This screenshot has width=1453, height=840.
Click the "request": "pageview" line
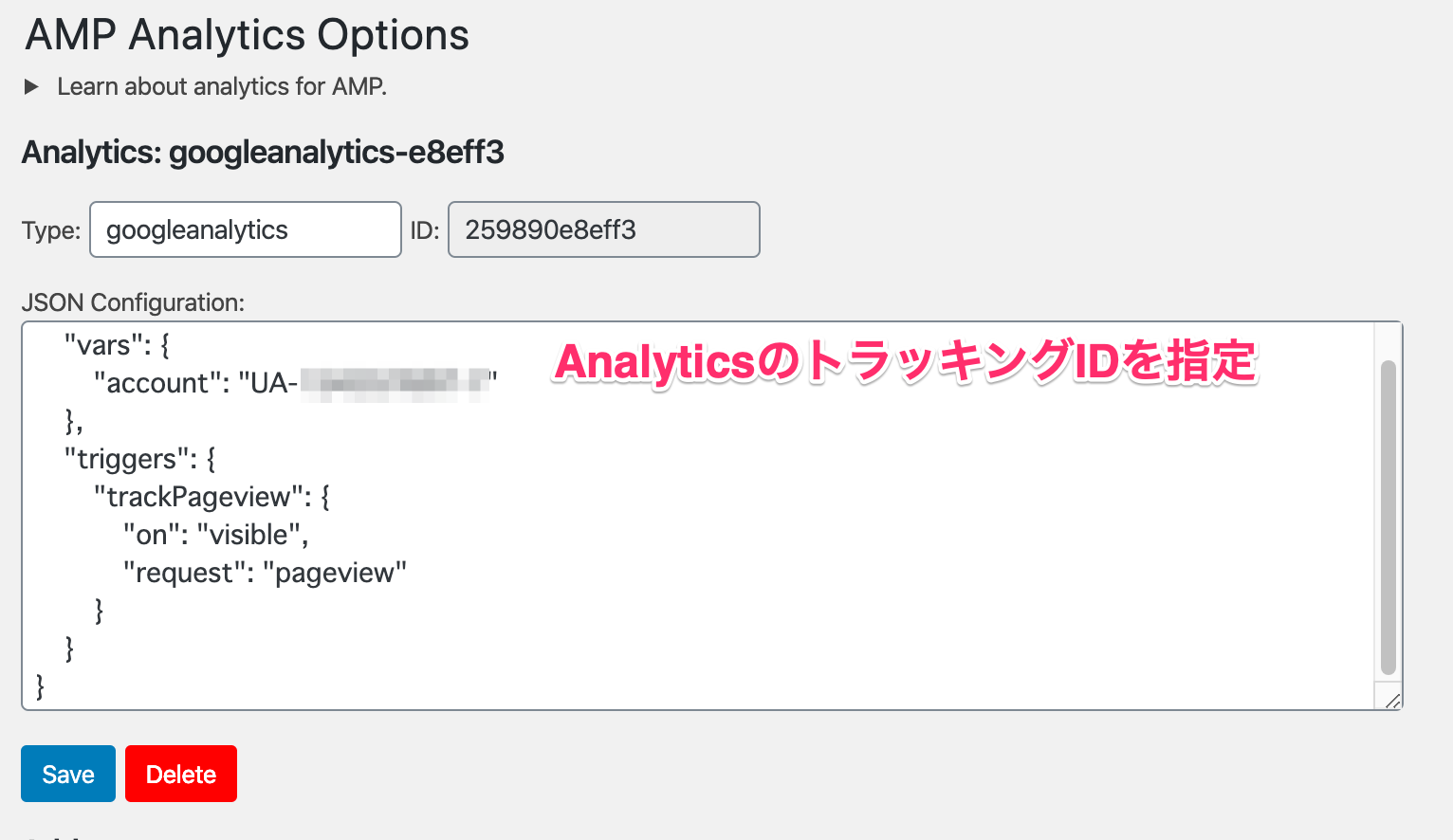(x=265, y=573)
